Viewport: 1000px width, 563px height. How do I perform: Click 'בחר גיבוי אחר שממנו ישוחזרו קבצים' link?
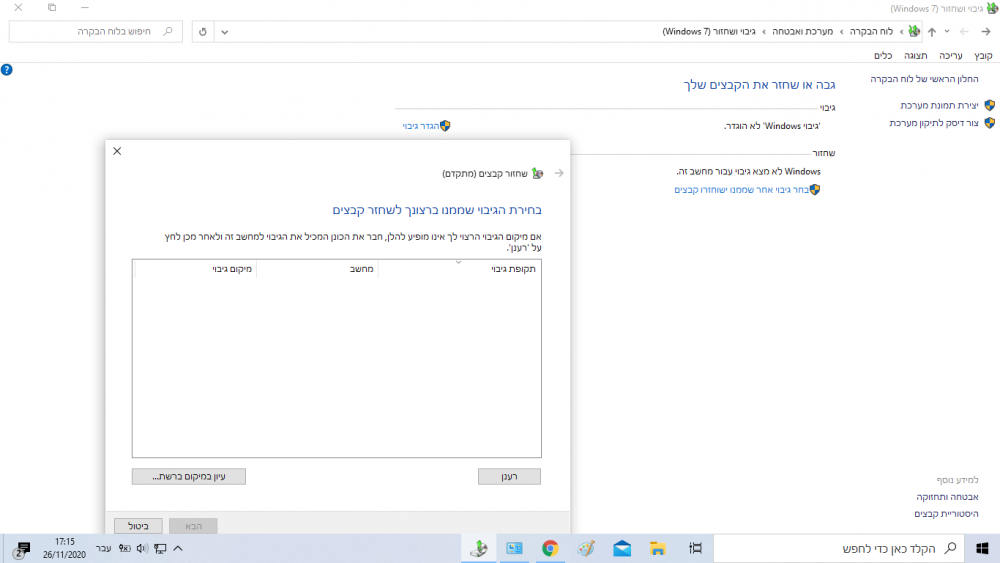coord(742,190)
